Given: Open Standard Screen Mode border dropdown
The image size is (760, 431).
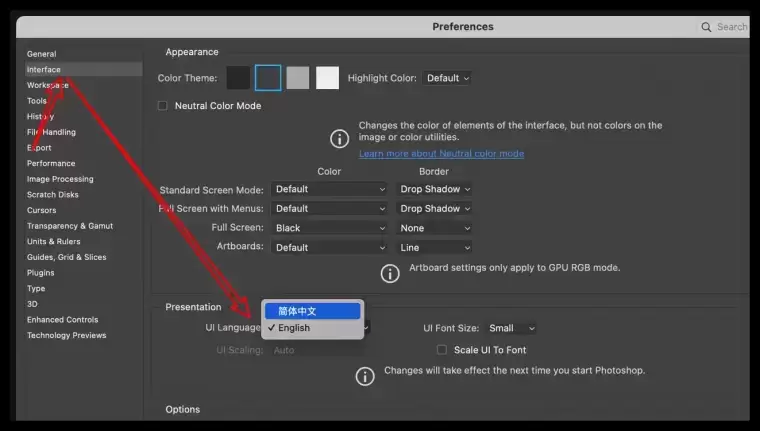Looking at the screenshot, I should [434, 189].
